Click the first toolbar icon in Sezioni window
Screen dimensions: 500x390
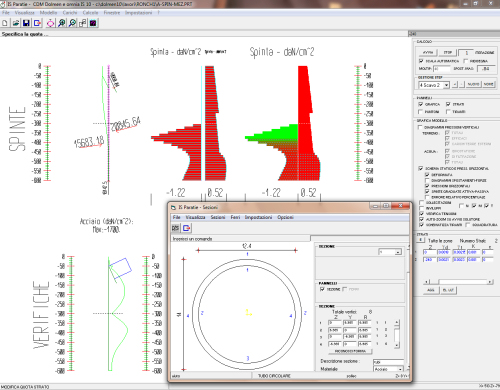click(x=175, y=228)
